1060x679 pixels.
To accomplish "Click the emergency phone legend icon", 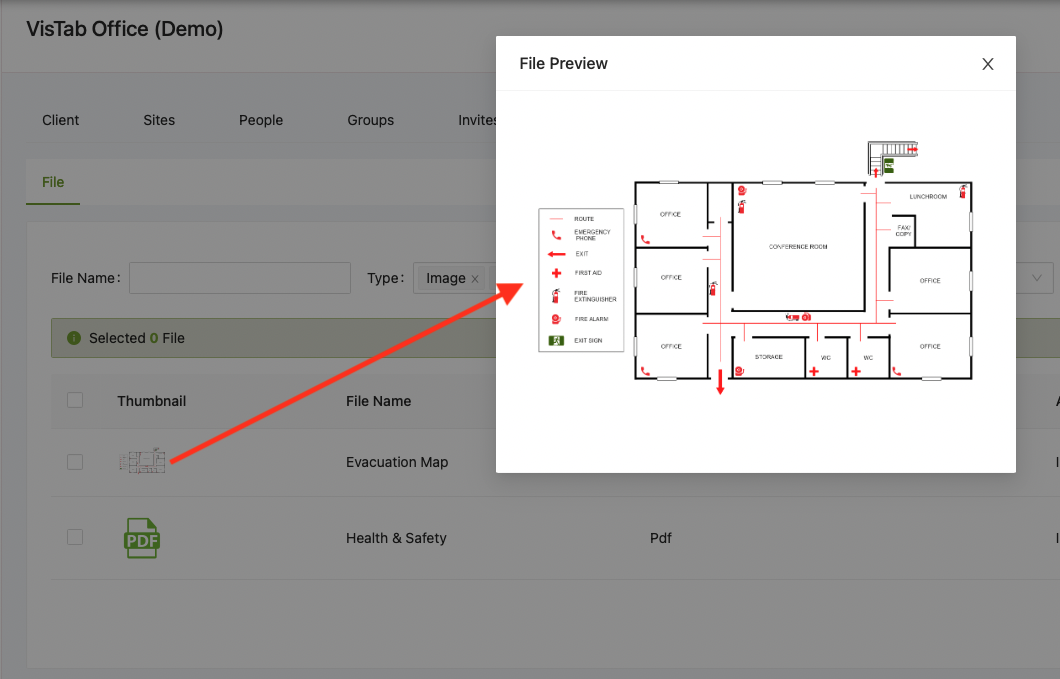I will coord(556,235).
